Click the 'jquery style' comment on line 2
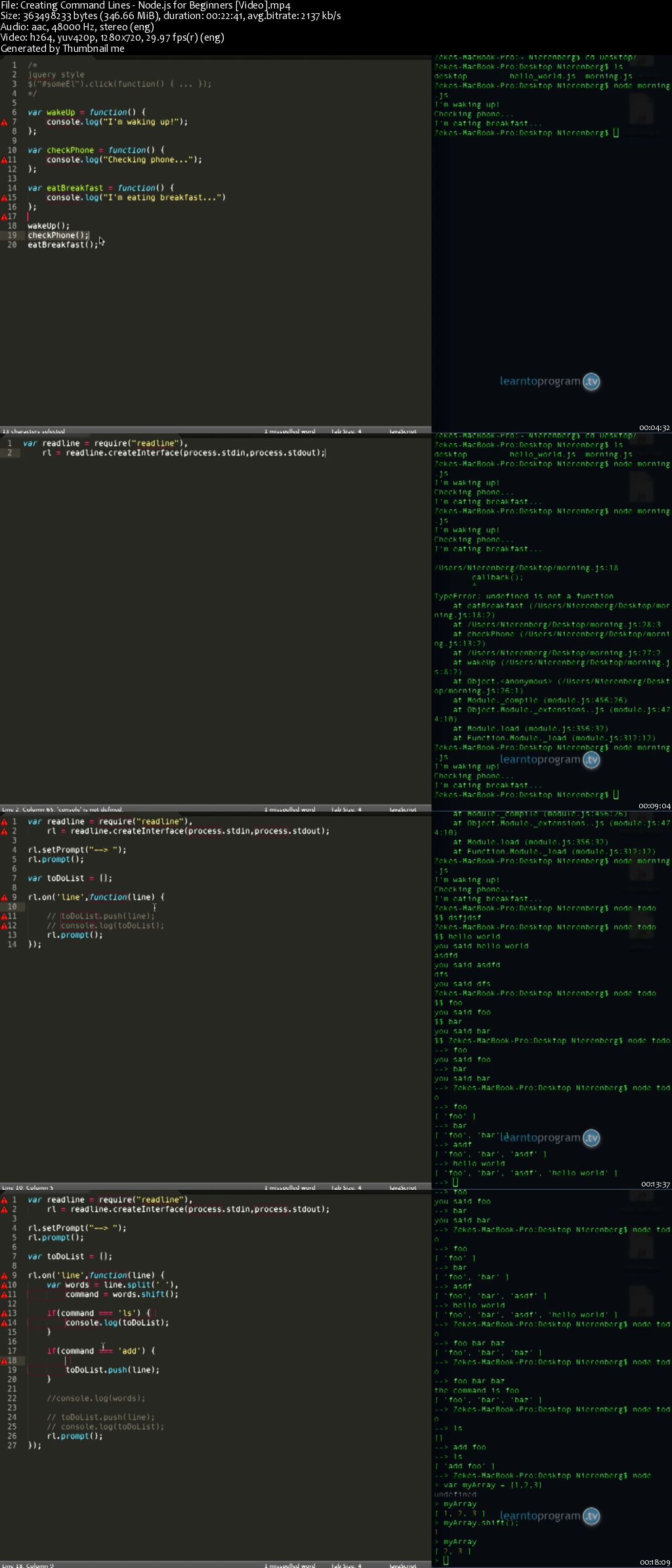Viewport: 672px width, 1568px height. click(56, 75)
